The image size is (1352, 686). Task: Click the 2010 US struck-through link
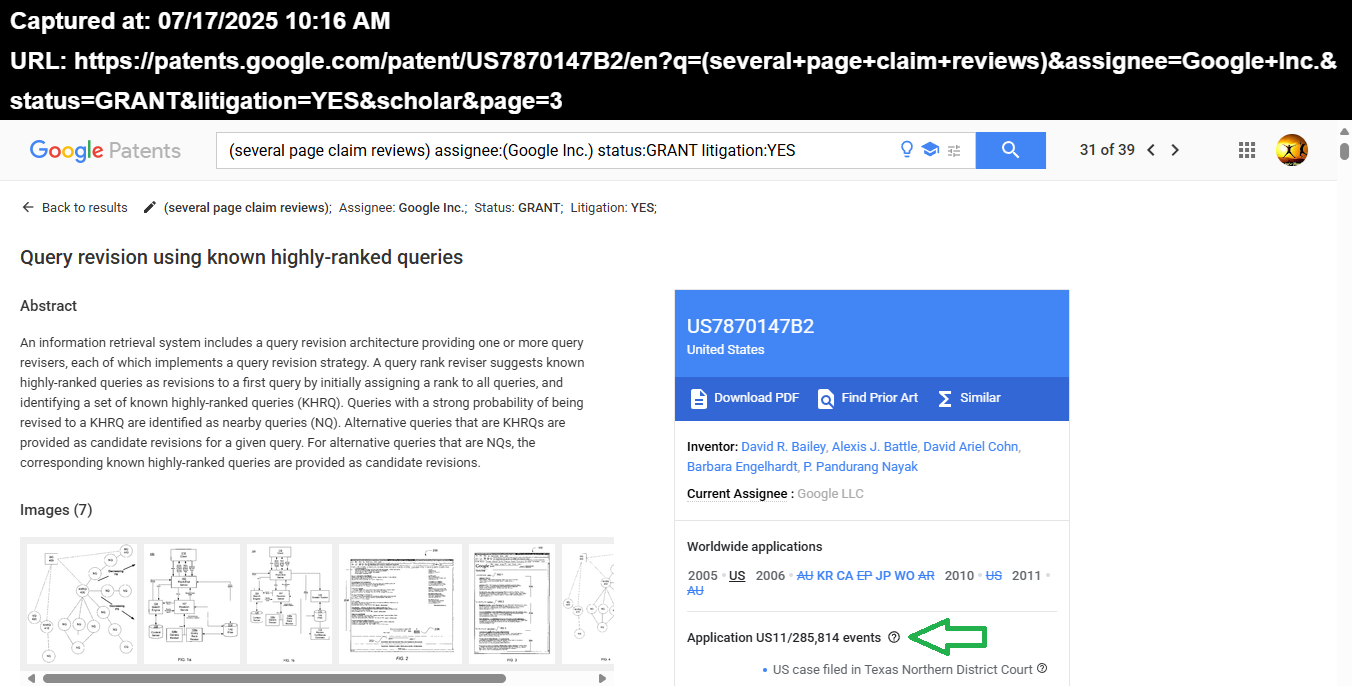coord(994,576)
